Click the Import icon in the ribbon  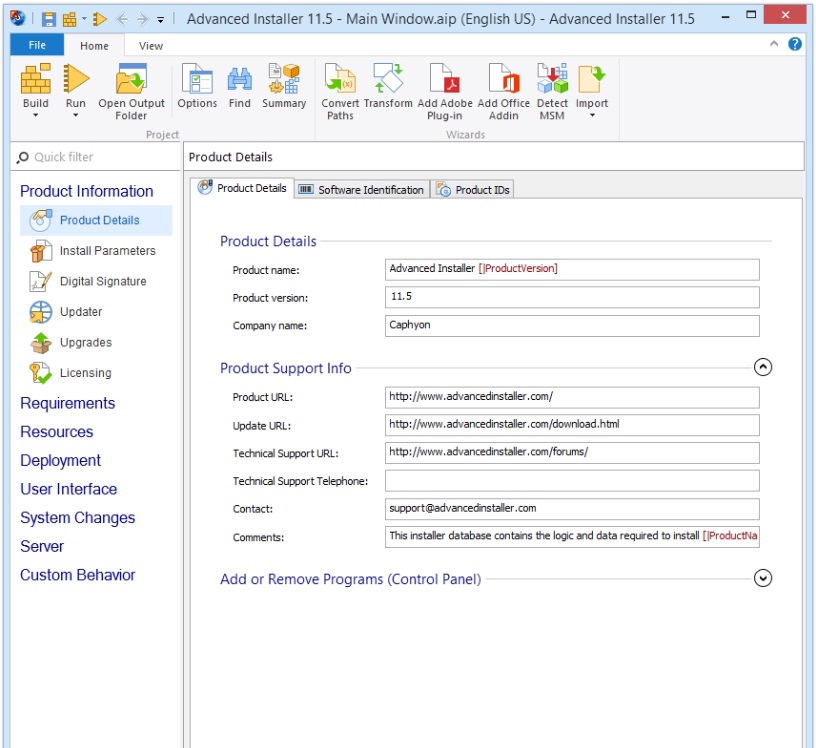click(592, 79)
